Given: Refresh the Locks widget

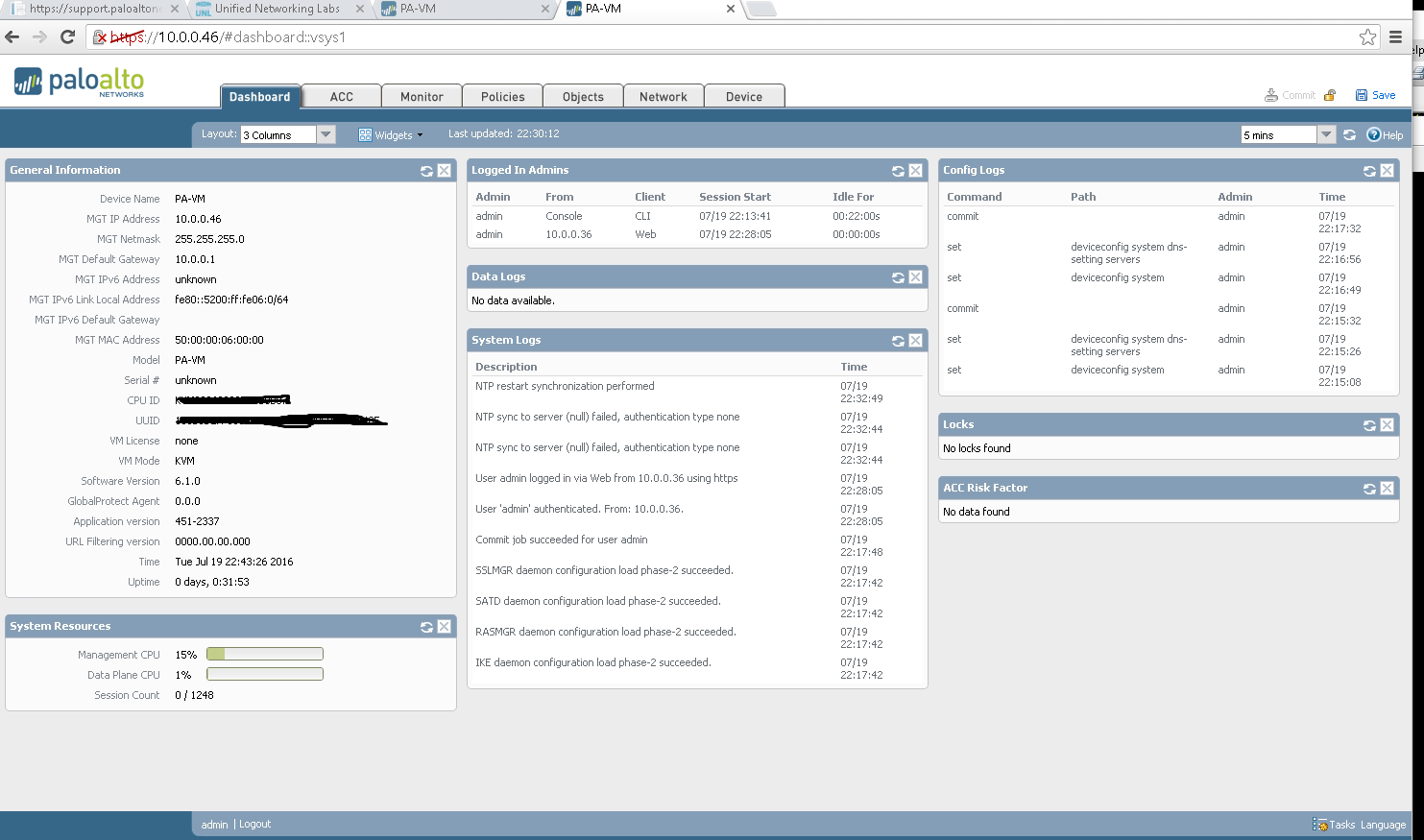Looking at the screenshot, I should pos(1369,425).
